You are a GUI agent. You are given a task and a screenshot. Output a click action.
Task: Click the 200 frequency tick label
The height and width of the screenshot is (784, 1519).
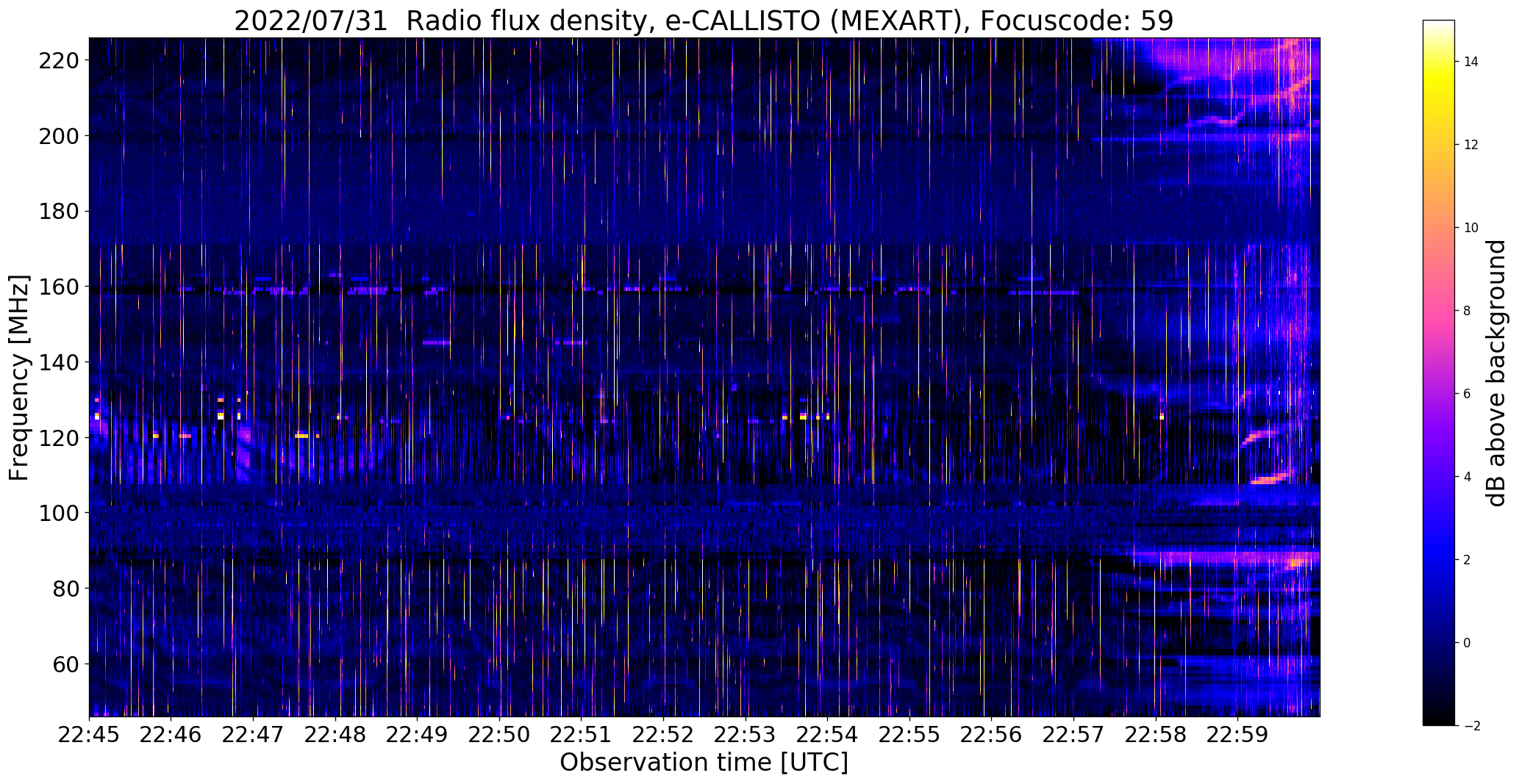pos(60,136)
